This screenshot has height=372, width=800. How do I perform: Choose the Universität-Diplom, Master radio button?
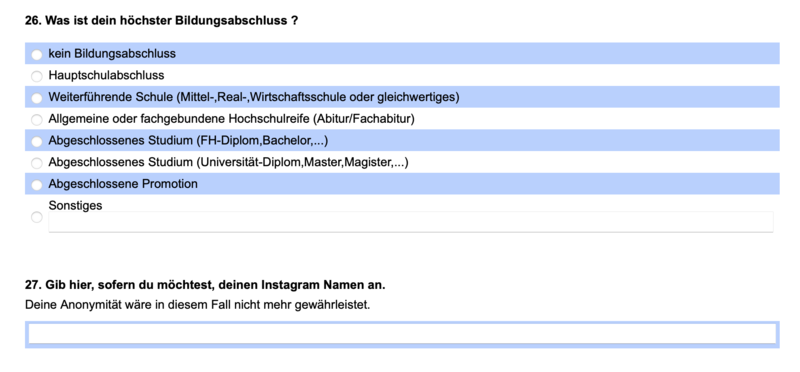point(37,163)
